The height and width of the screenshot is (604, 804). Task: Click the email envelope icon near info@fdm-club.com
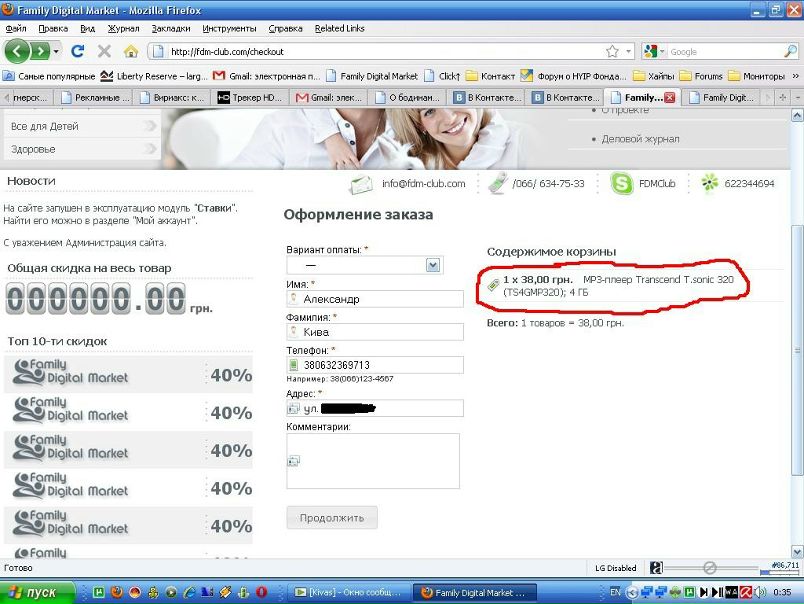point(361,184)
